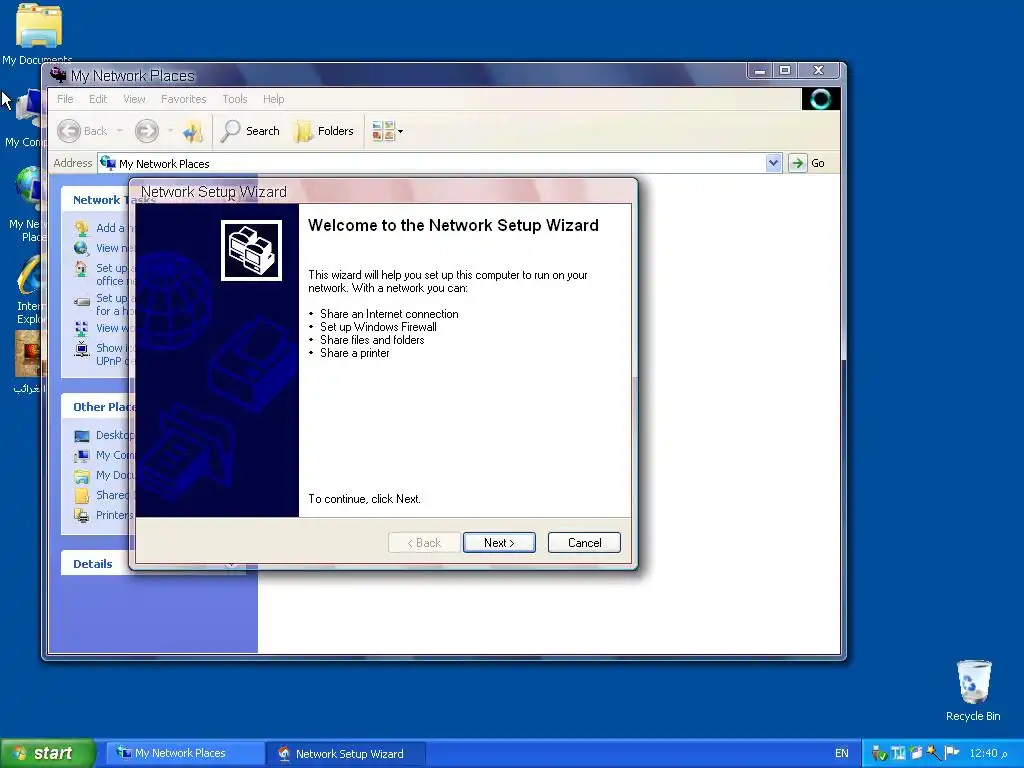Open the Start menu
This screenshot has height=768, width=1024.
[x=47, y=753]
